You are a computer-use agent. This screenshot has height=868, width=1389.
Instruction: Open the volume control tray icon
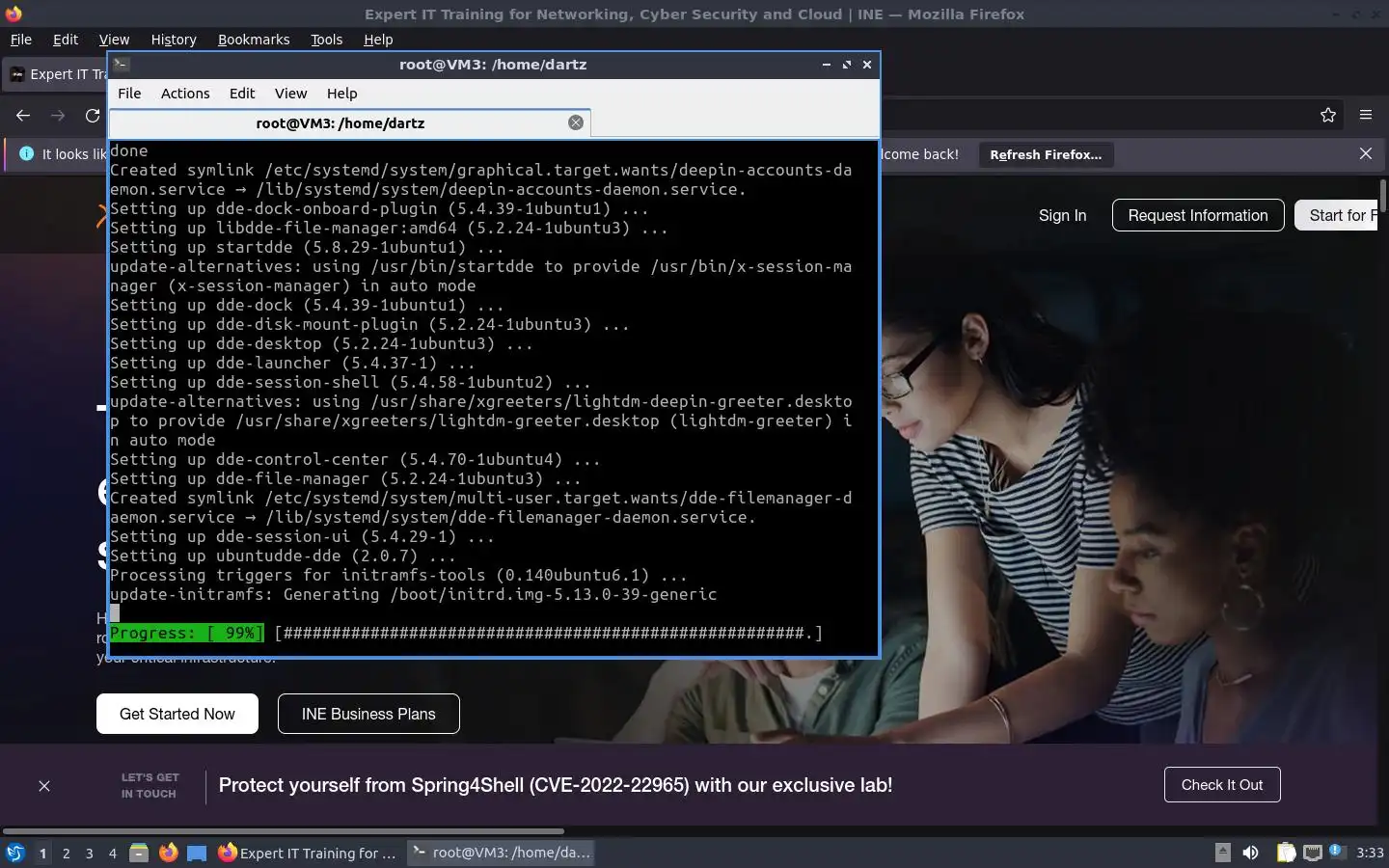point(1251,853)
